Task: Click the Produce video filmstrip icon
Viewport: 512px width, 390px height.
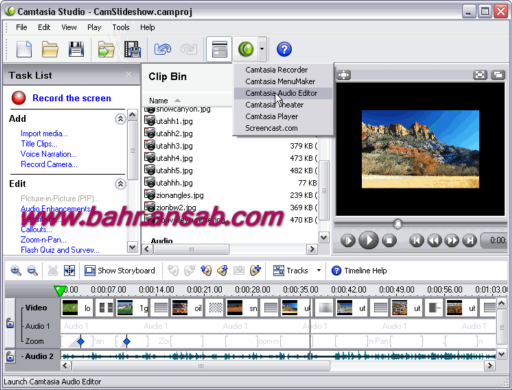Action: [x=132, y=49]
